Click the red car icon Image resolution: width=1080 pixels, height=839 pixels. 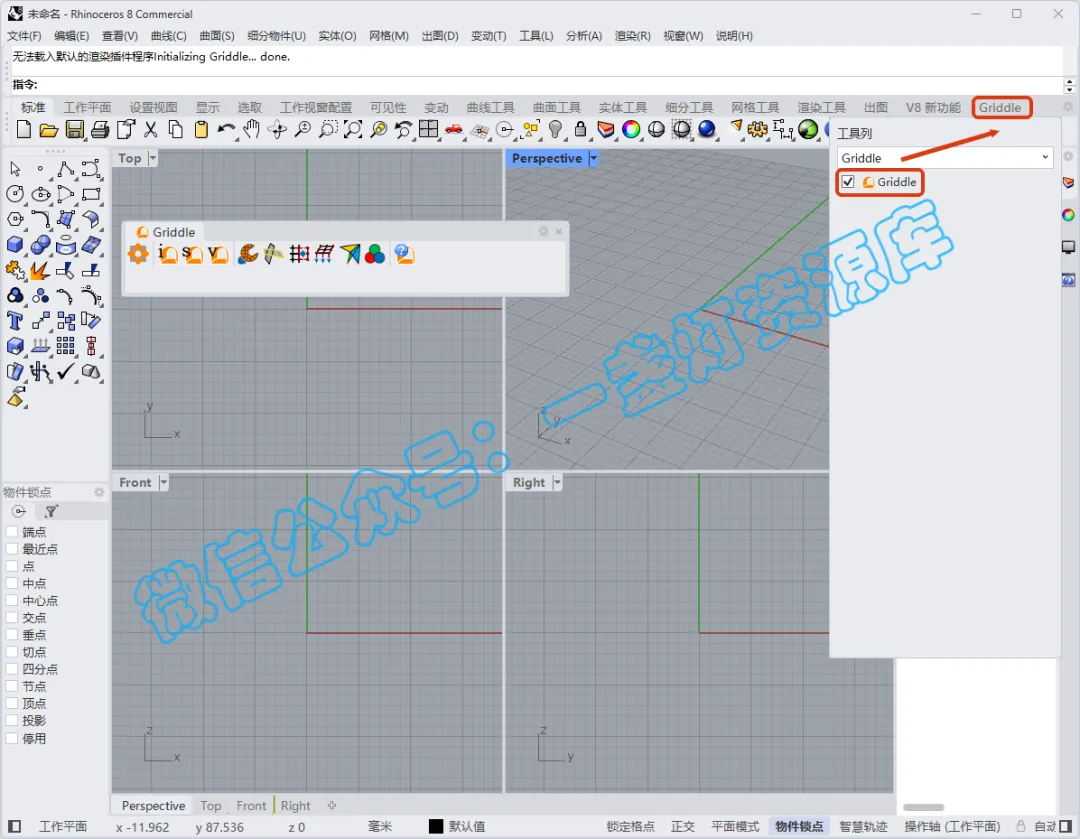pyautogui.click(x=454, y=129)
